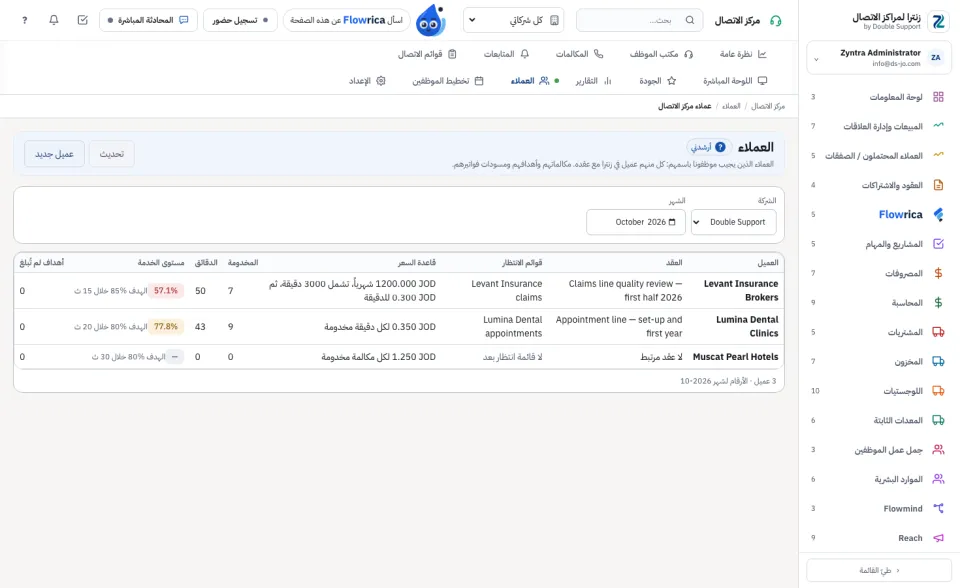Open المشاريع والمهام sidebar item
Viewport: 960px width, 588px height.
(879, 244)
